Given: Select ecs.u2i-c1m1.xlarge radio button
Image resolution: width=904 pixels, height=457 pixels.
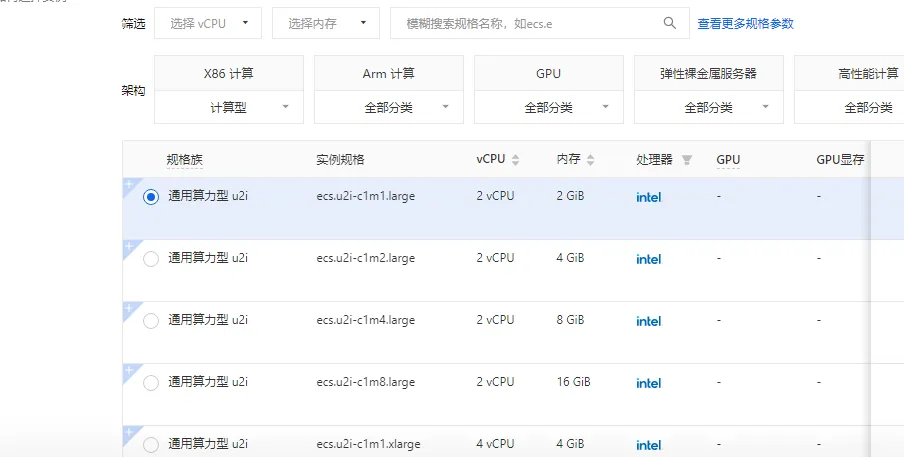Looking at the screenshot, I should point(150,445).
